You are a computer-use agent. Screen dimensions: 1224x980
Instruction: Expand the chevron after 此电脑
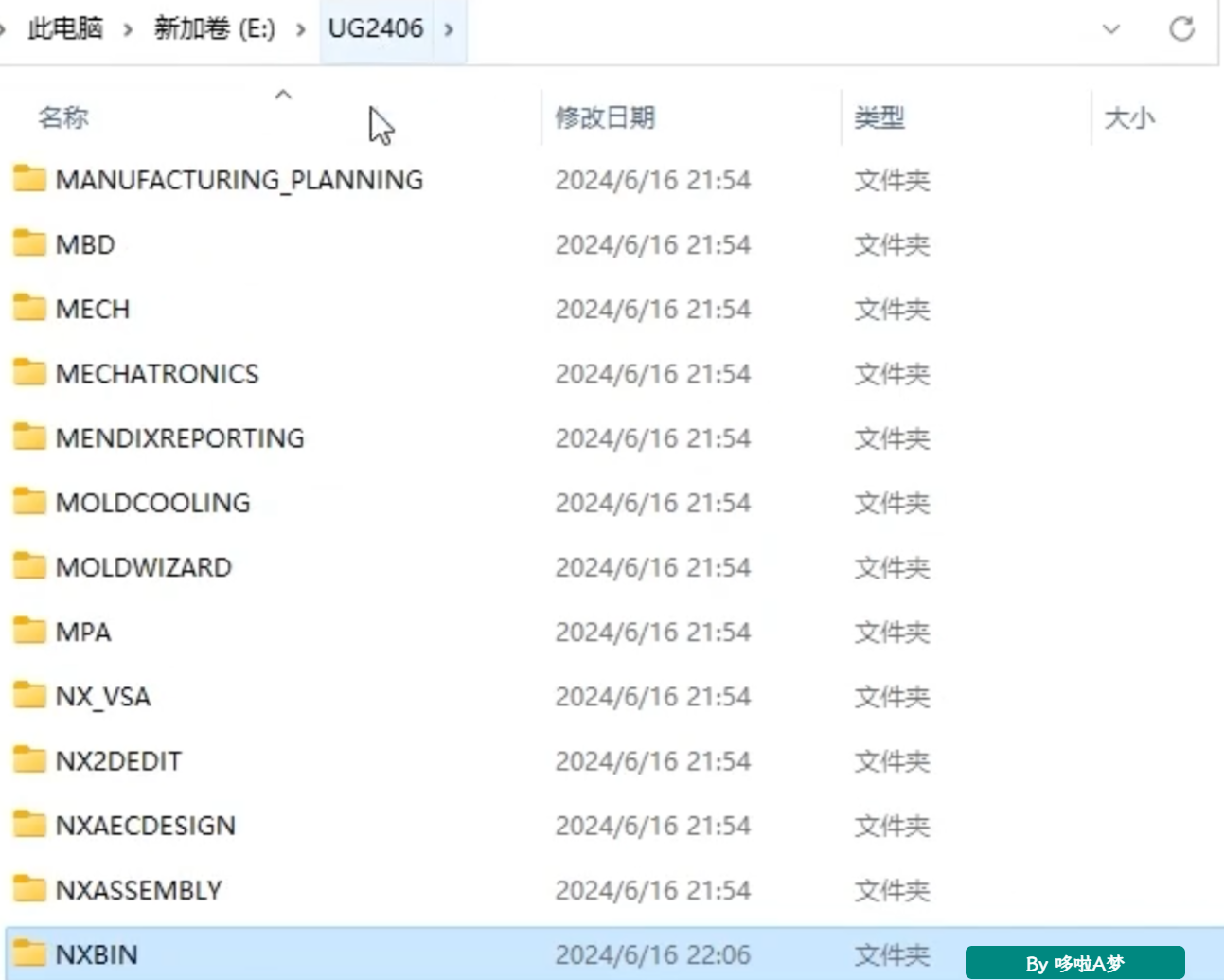click(128, 29)
